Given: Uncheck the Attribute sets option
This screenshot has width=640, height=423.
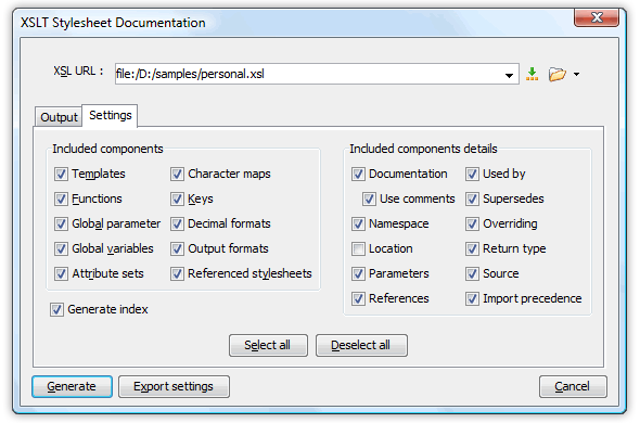Looking at the screenshot, I should 61,274.
